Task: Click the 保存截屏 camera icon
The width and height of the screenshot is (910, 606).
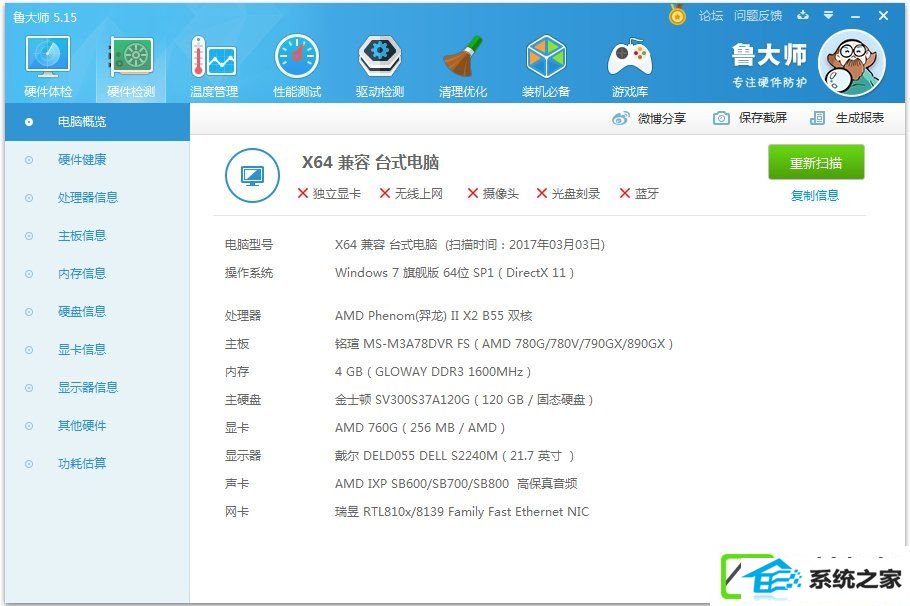Action: tap(721, 118)
